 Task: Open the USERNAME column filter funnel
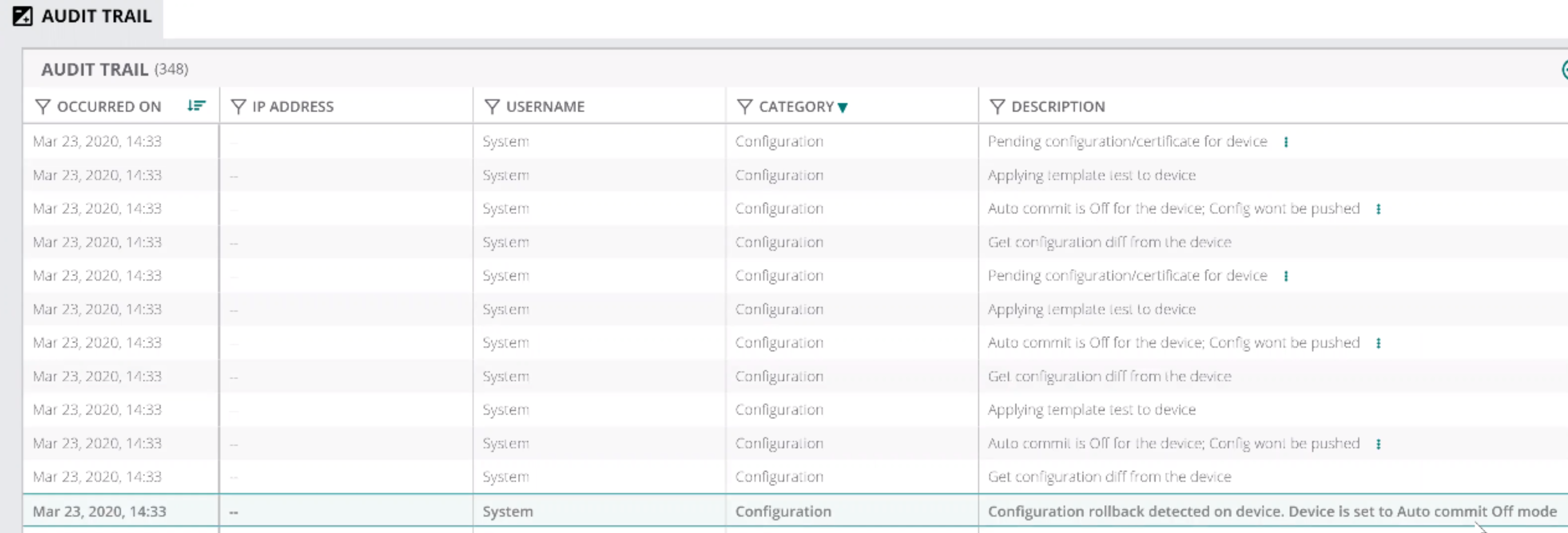pyautogui.click(x=491, y=106)
